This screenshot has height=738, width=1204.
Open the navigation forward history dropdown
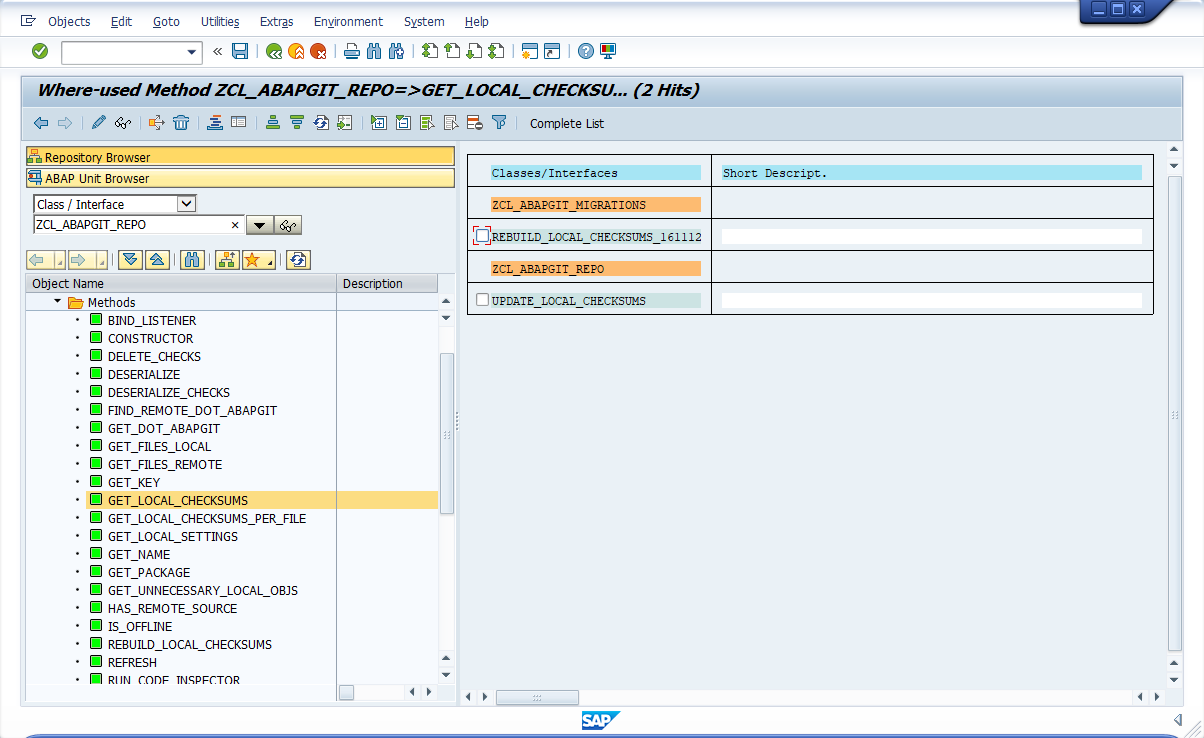coord(102,260)
